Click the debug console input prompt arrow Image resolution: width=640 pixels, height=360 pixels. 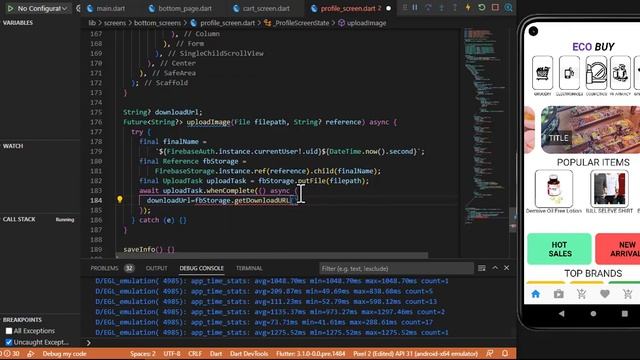pos(89,342)
